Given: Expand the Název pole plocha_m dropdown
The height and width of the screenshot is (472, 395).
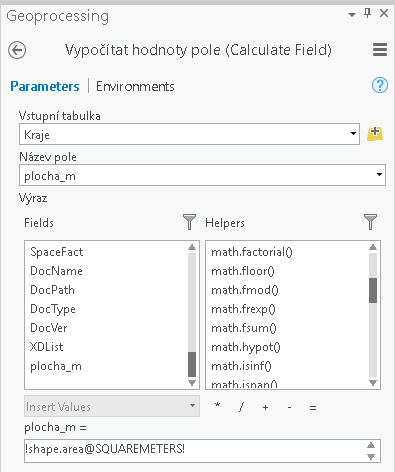Looking at the screenshot, I should (x=379, y=175).
